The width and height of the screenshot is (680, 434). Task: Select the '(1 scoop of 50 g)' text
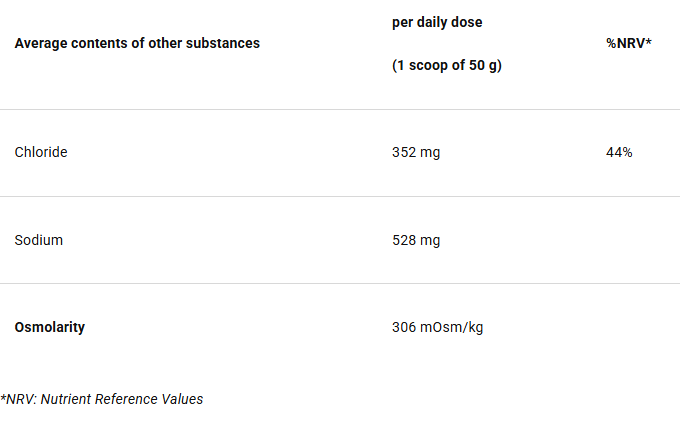(x=446, y=65)
